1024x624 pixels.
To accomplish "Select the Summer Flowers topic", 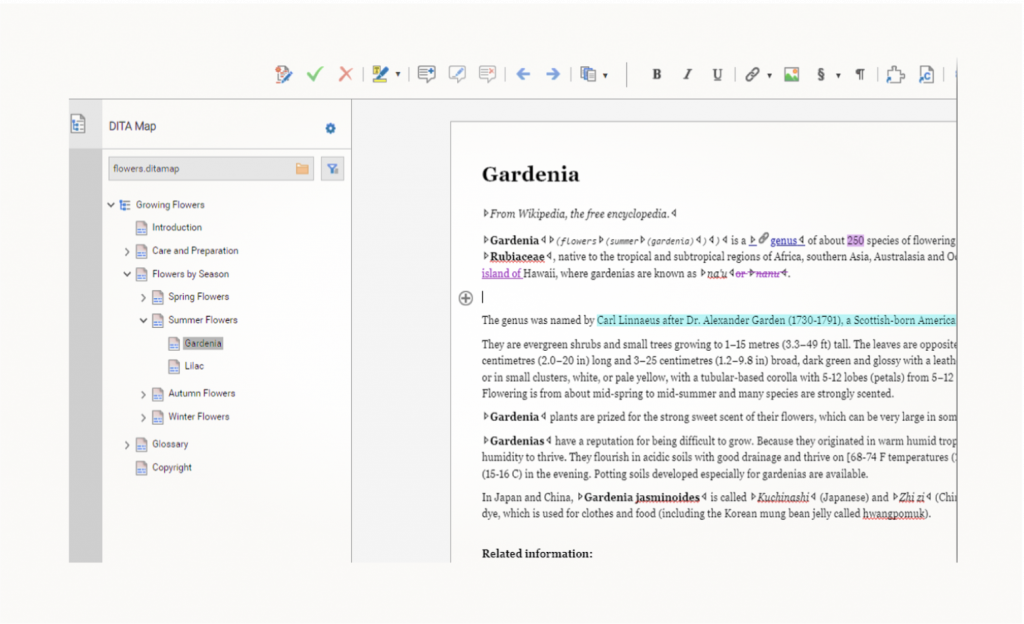I will tap(203, 320).
